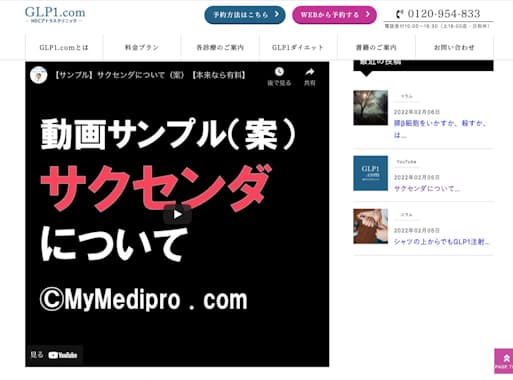The width and height of the screenshot is (513, 380).
Task: Click the pink WEBから予約する button
Action: [x=334, y=15]
